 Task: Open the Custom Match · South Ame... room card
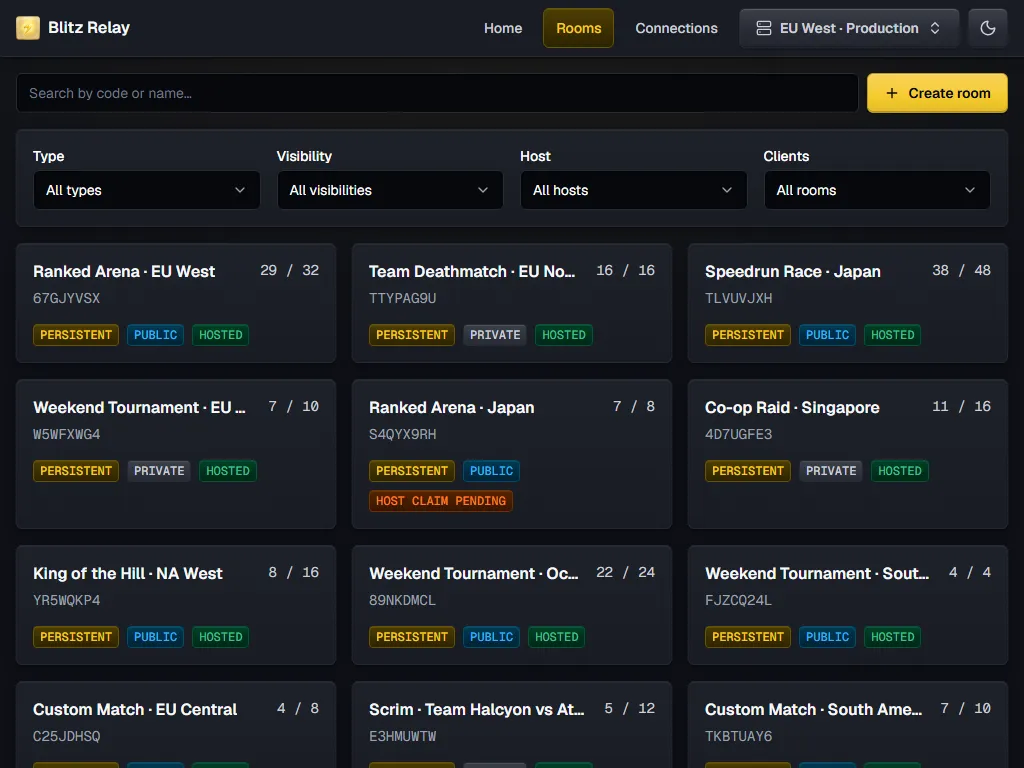847,725
